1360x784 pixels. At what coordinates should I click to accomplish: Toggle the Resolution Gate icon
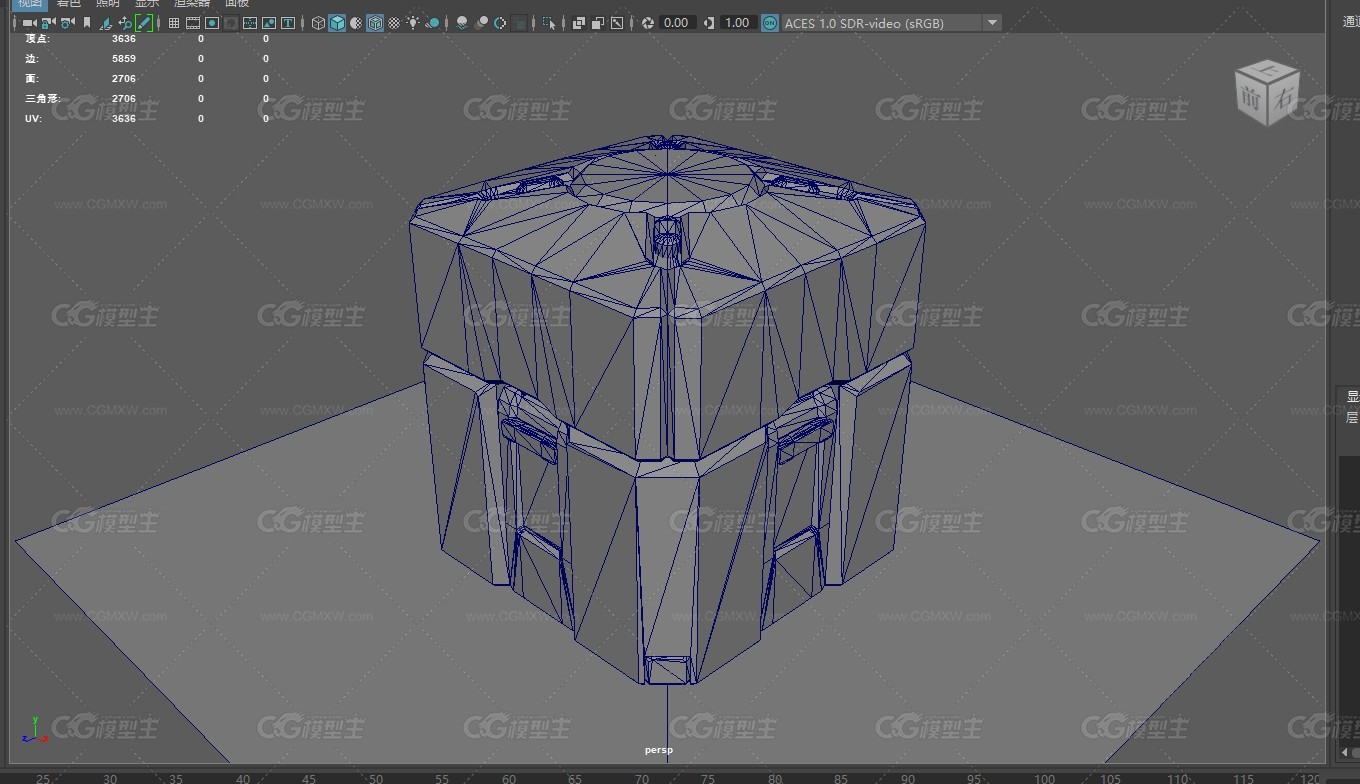[x=212, y=23]
